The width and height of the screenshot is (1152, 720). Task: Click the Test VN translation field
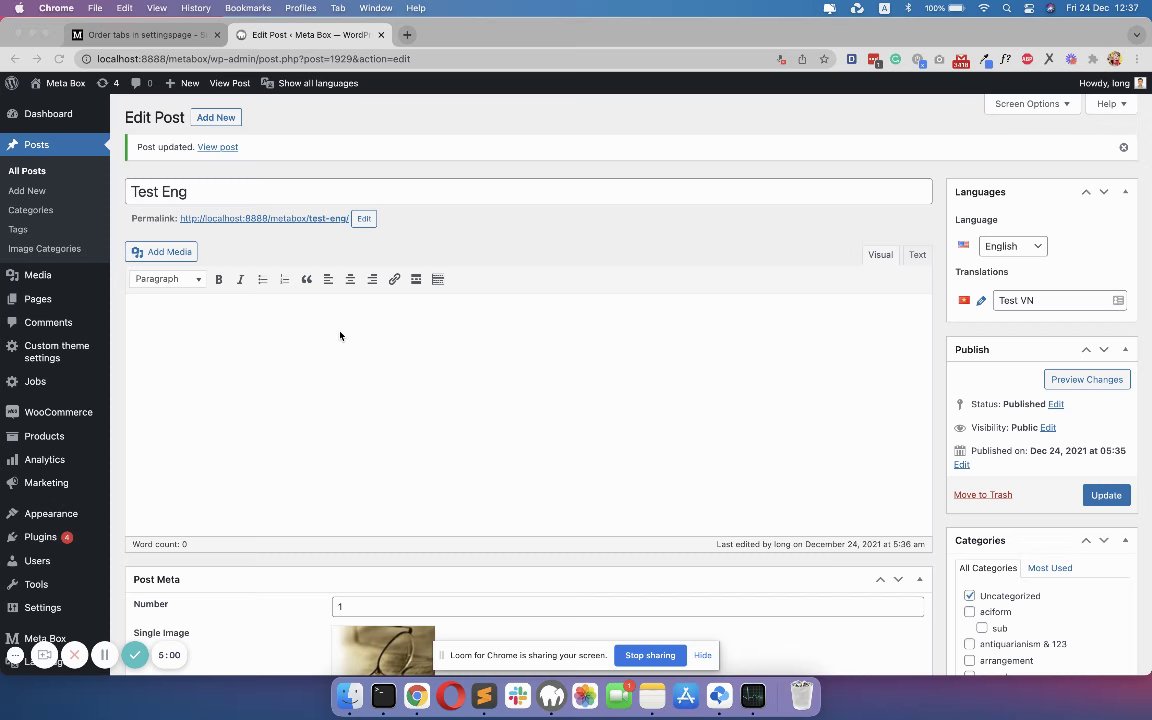coord(1059,300)
